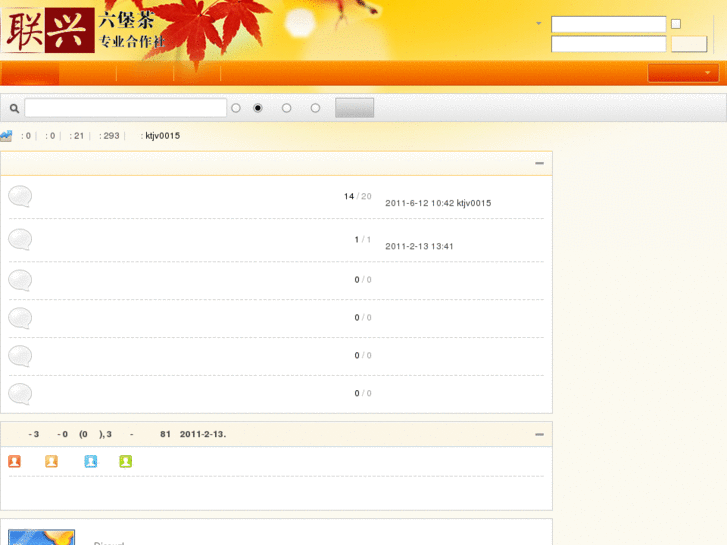The image size is (727, 545).
Task: Open the forum bubble icon in the 14 / 20 row
Action: tap(20, 196)
